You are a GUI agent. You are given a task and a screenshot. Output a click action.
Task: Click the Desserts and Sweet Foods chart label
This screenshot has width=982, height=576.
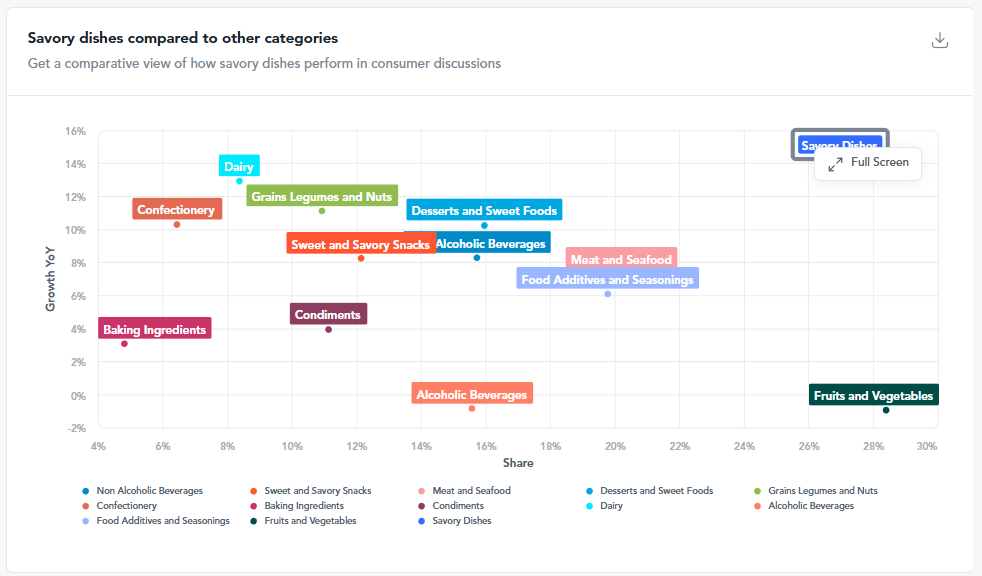(x=484, y=210)
